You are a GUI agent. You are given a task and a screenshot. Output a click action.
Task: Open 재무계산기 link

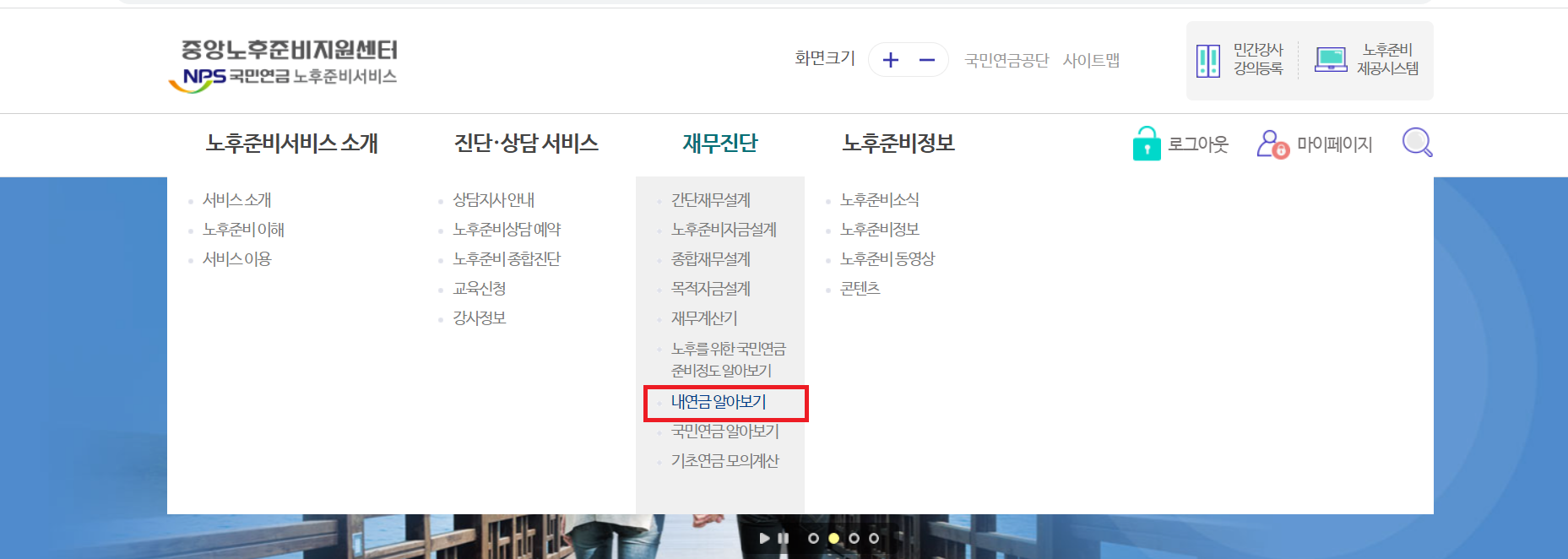pos(704,318)
